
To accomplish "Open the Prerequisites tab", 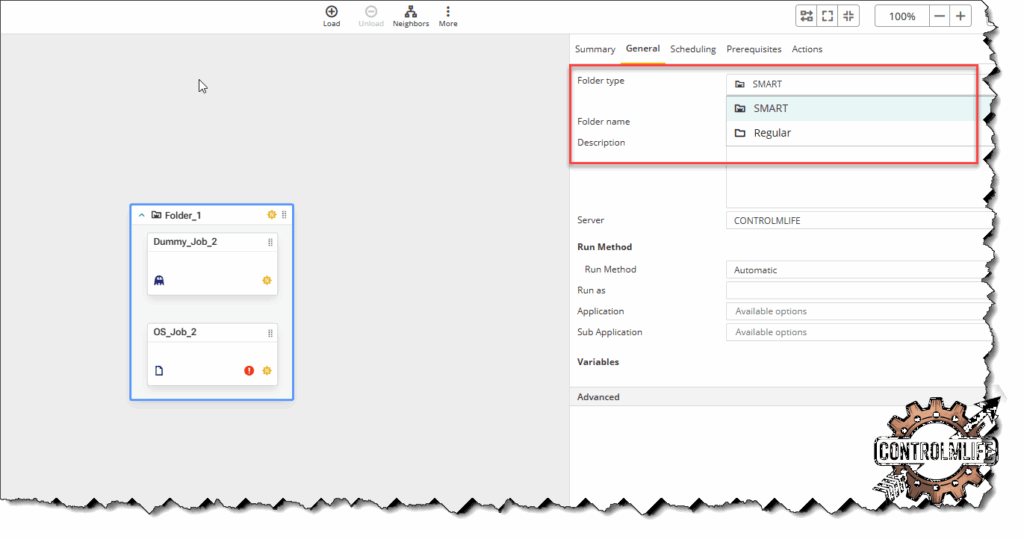I will 754,49.
